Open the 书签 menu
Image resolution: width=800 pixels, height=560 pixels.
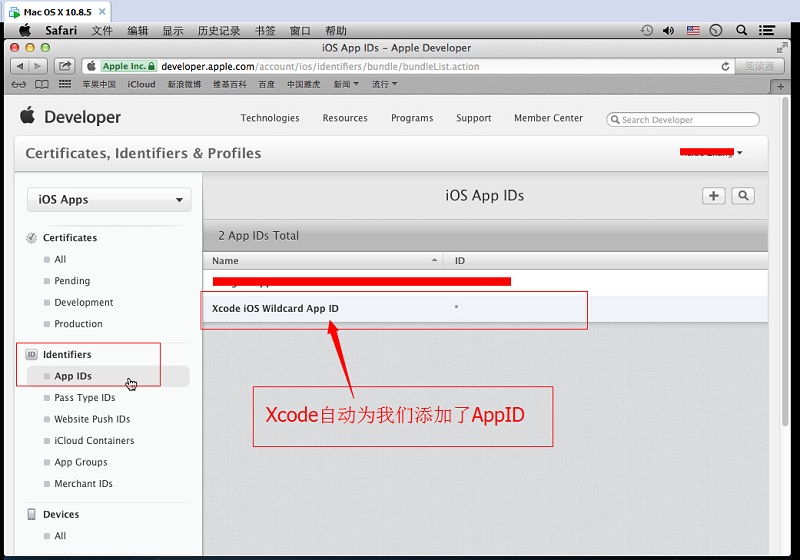(x=265, y=31)
